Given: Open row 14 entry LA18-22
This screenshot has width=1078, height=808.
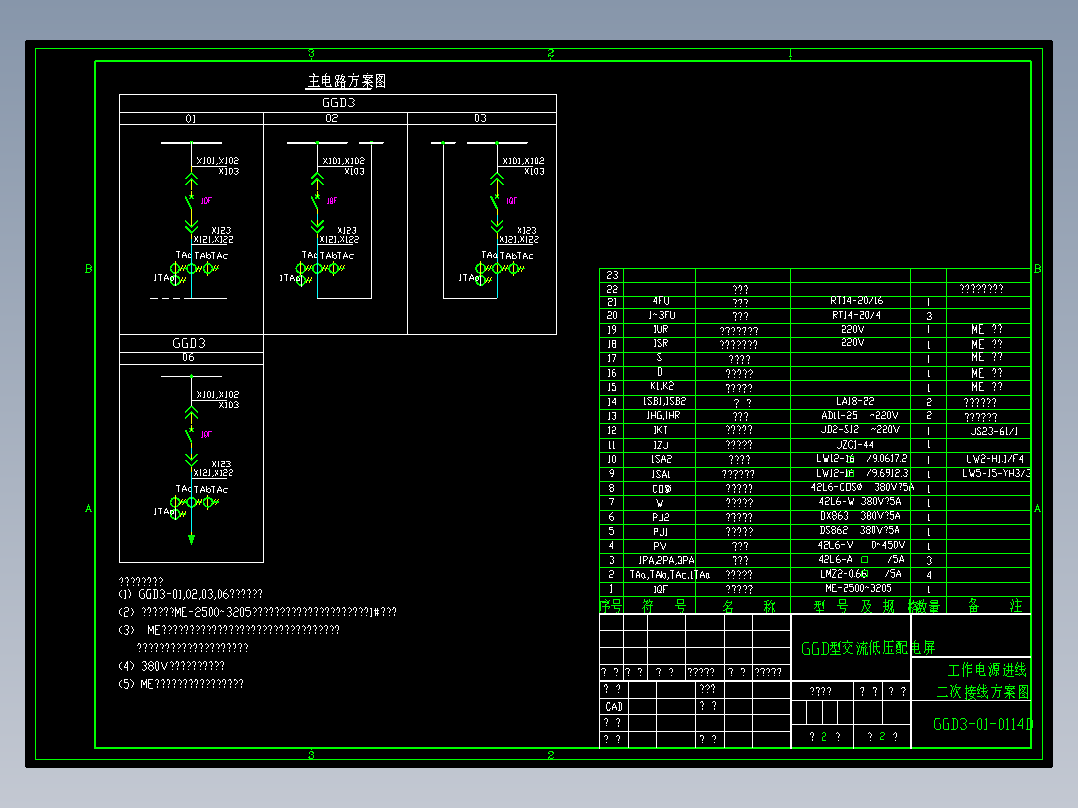Looking at the screenshot, I should click(x=854, y=400).
